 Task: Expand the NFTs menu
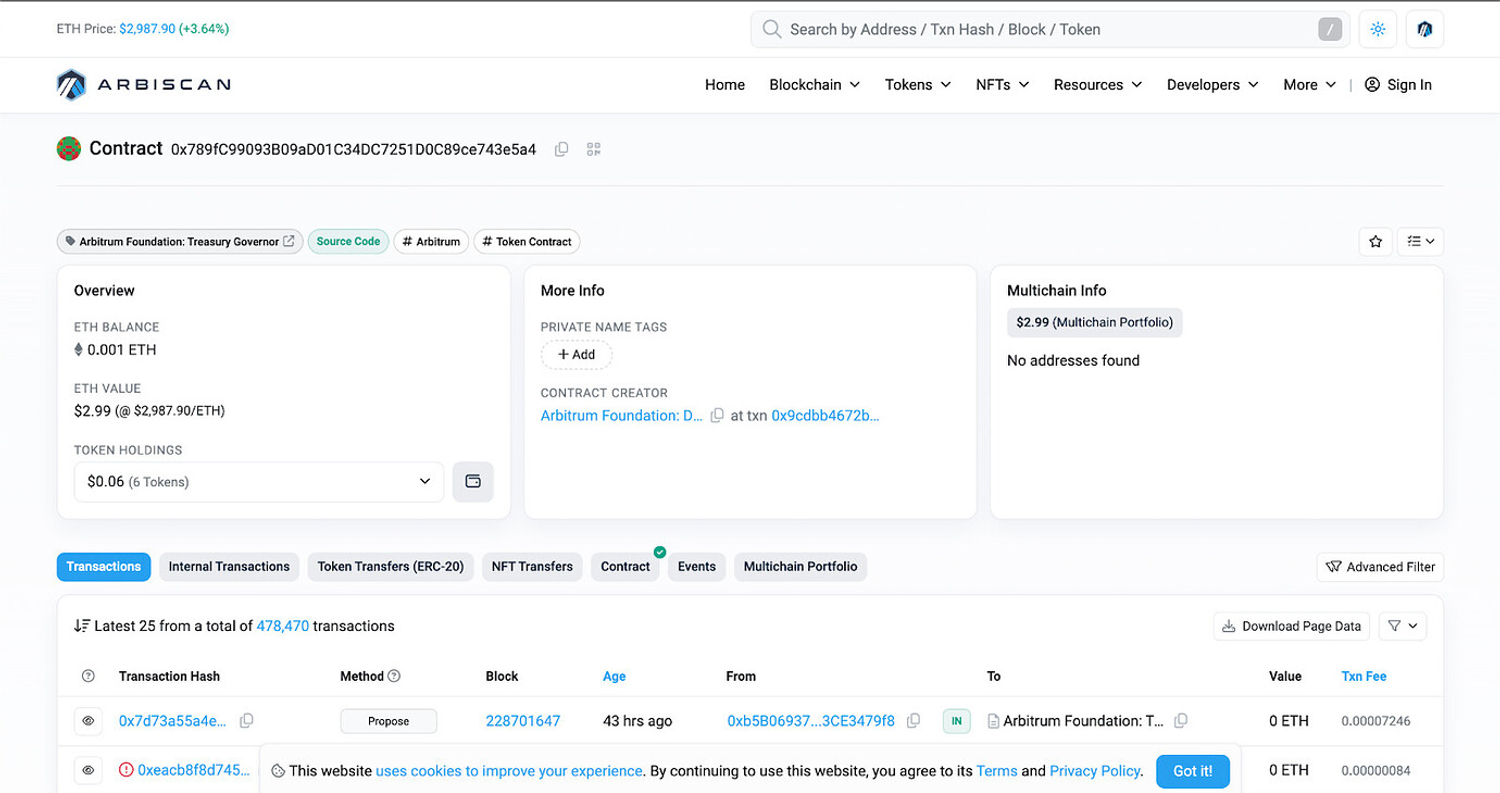1002,85
